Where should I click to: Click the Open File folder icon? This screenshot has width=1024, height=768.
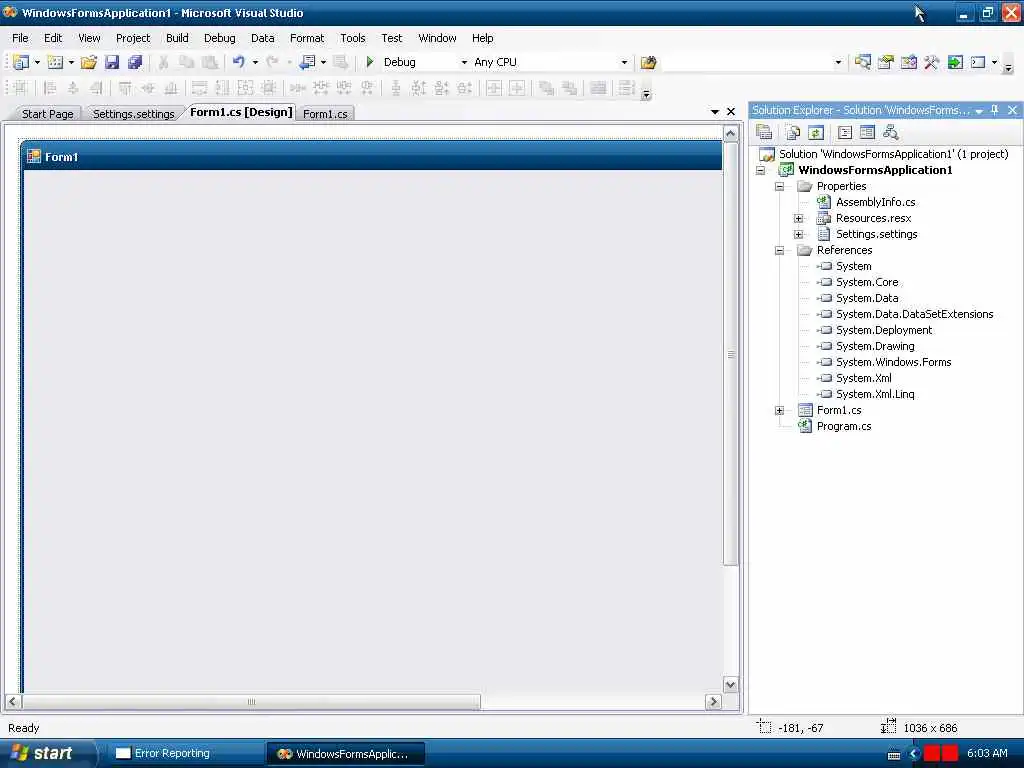point(89,62)
